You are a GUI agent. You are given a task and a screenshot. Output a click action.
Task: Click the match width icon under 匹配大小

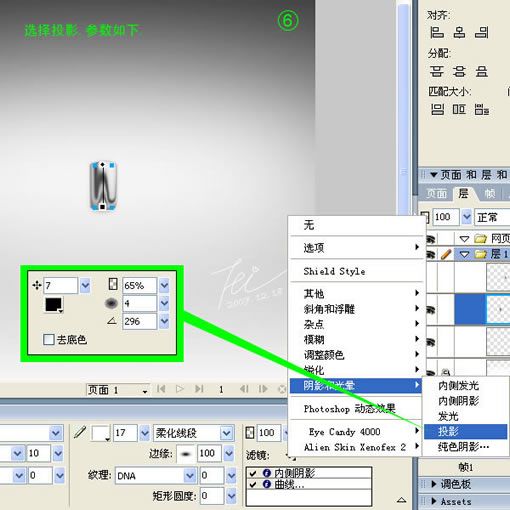(437, 109)
